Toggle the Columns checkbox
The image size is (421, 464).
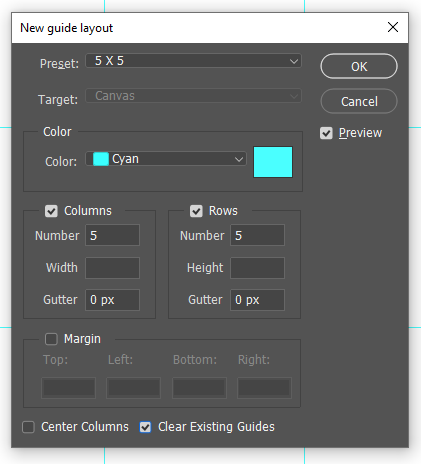(x=51, y=211)
